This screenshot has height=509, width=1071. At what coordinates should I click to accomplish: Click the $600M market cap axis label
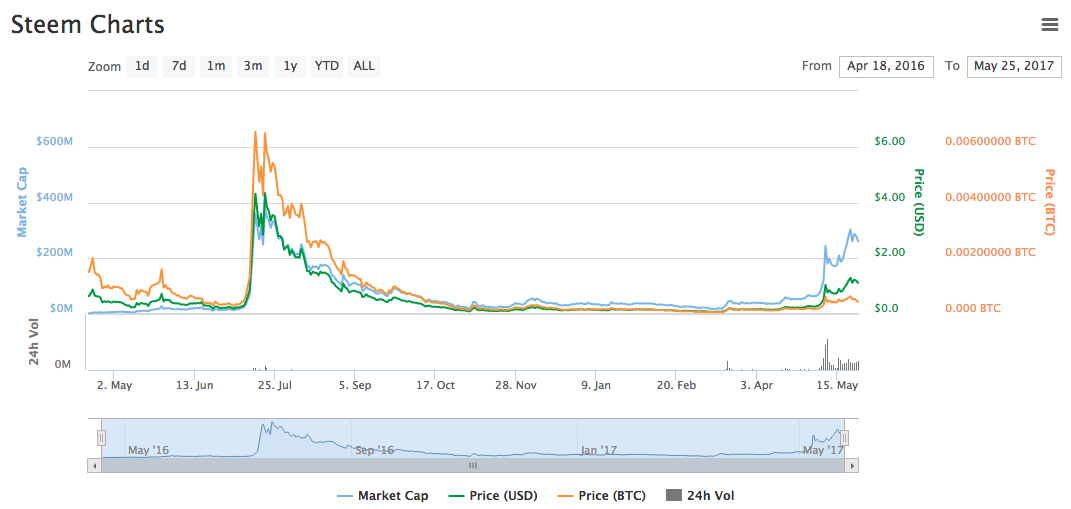(x=54, y=141)
